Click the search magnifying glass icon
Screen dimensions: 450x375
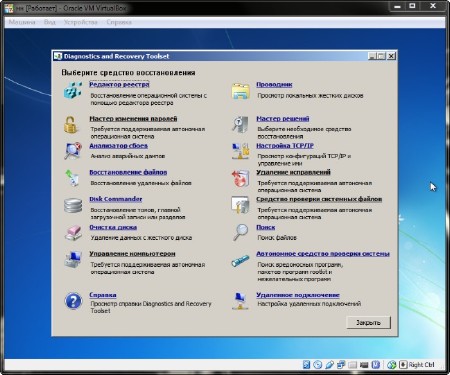(x=241, y=232)
